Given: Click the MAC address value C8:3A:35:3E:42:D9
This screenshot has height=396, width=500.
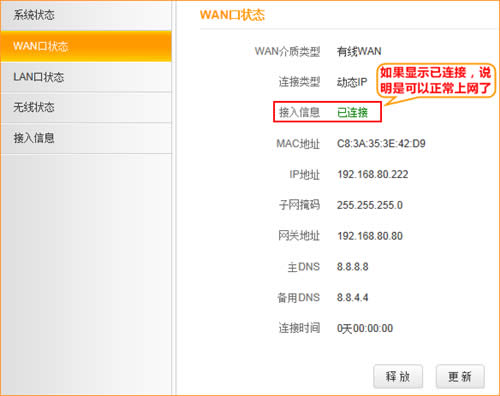Looking at the screenshot, I should click(381, 144).
